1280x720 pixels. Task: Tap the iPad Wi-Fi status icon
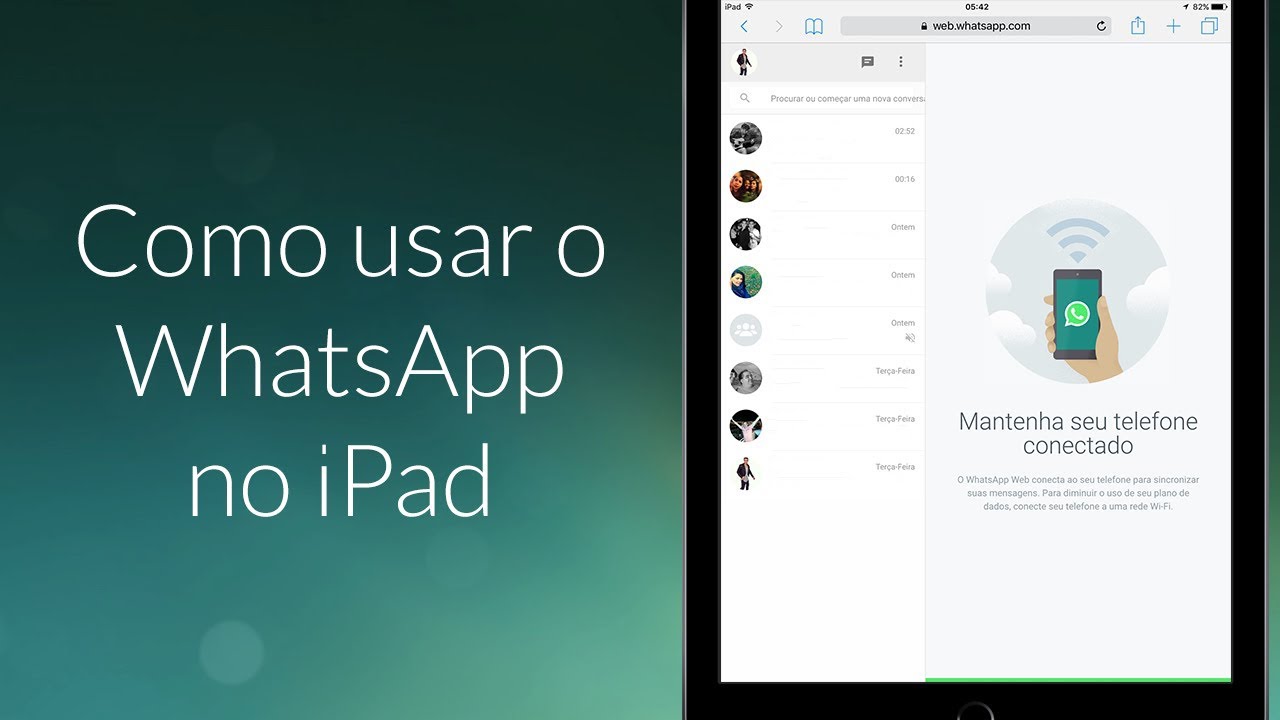[749, 7]
